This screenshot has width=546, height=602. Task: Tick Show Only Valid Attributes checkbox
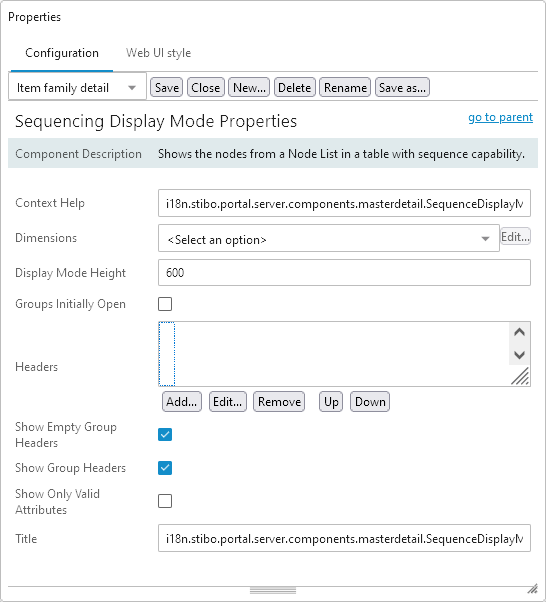tap(165, 501)
